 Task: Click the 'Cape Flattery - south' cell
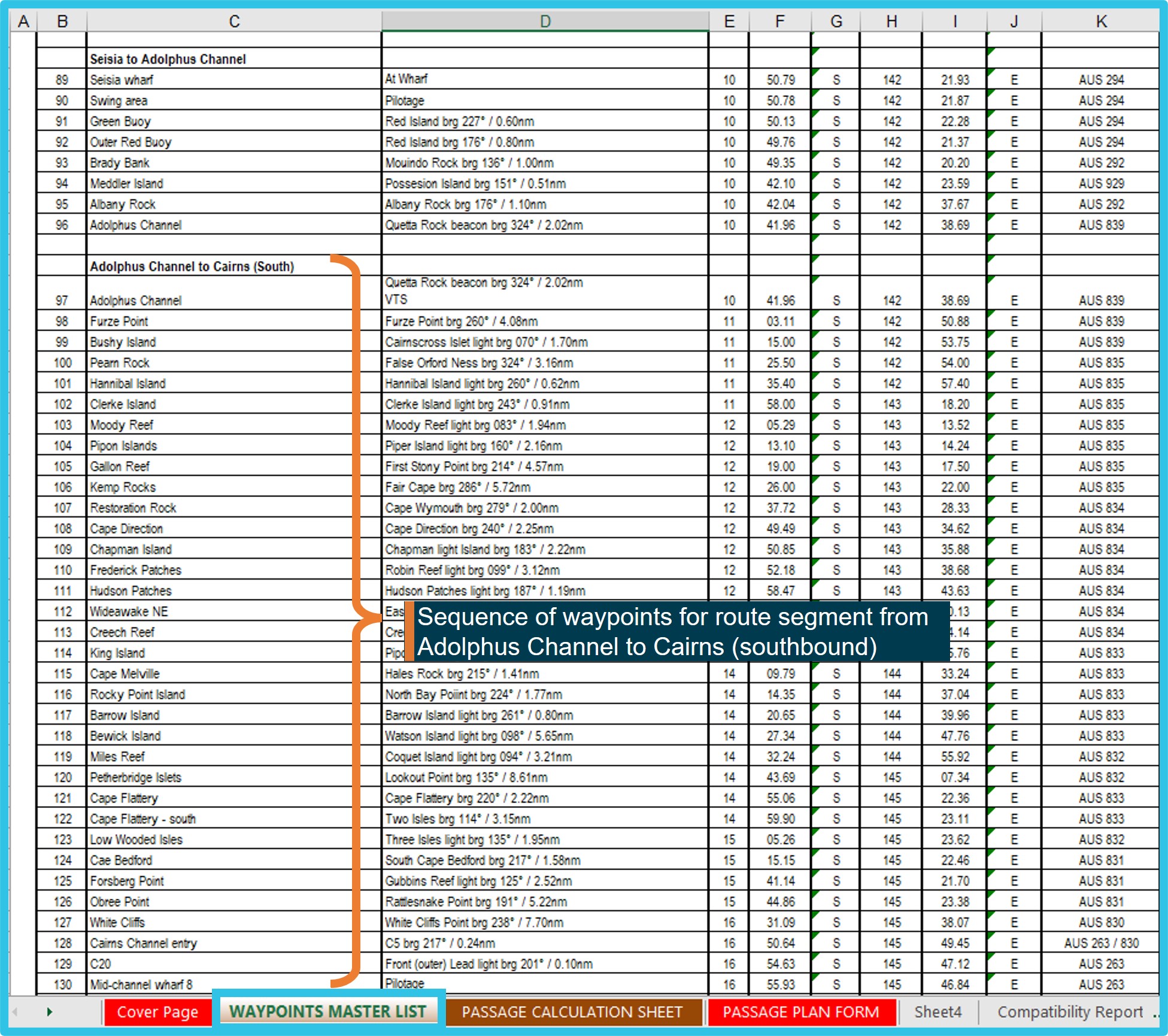pyautogui.click(x=234, y=819)
